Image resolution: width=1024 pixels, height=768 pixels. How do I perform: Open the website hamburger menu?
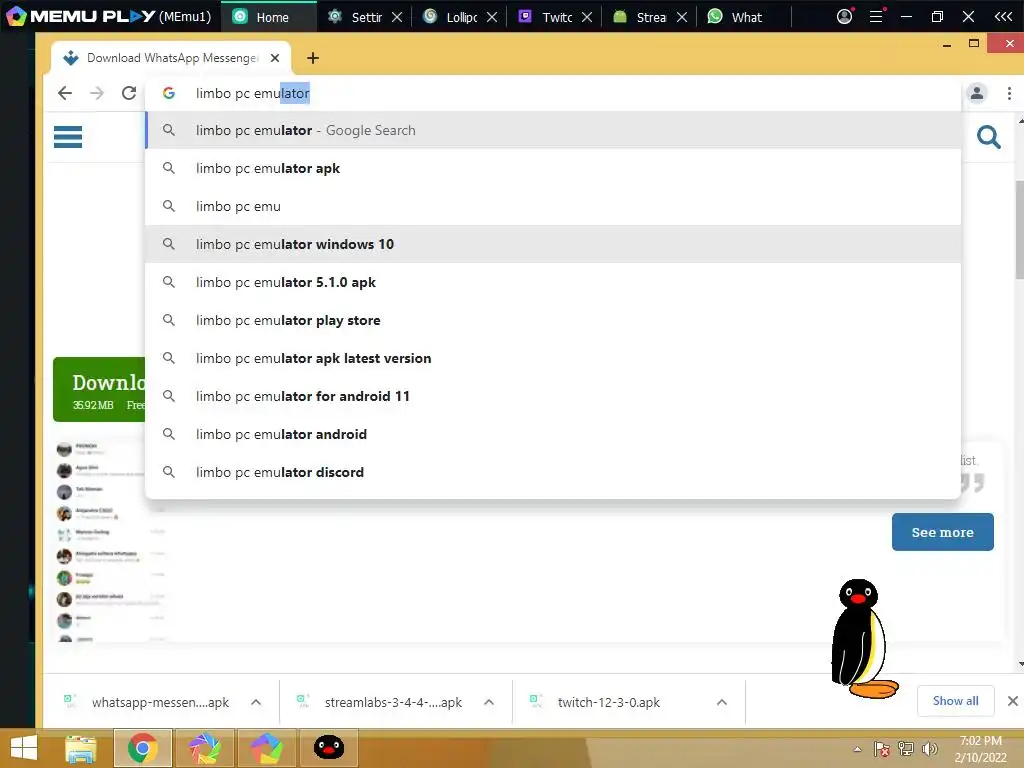coord(68,137)
